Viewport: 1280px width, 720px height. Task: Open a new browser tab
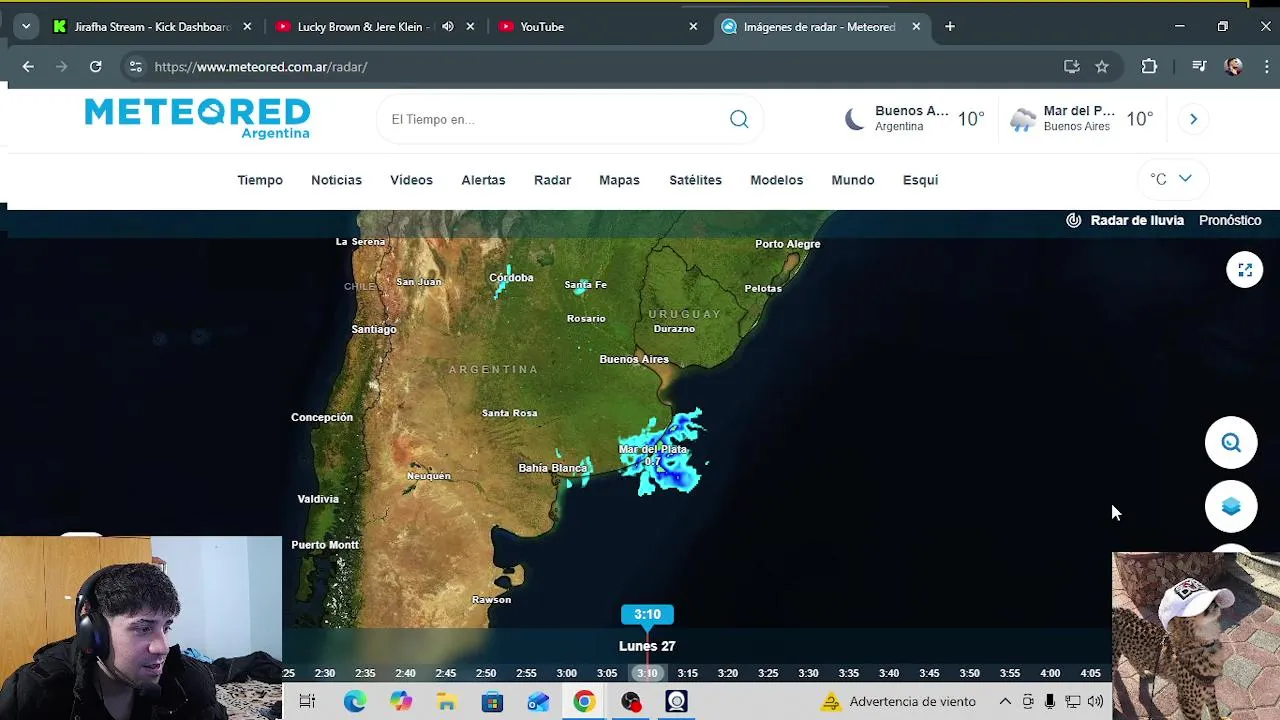(950, 27)
